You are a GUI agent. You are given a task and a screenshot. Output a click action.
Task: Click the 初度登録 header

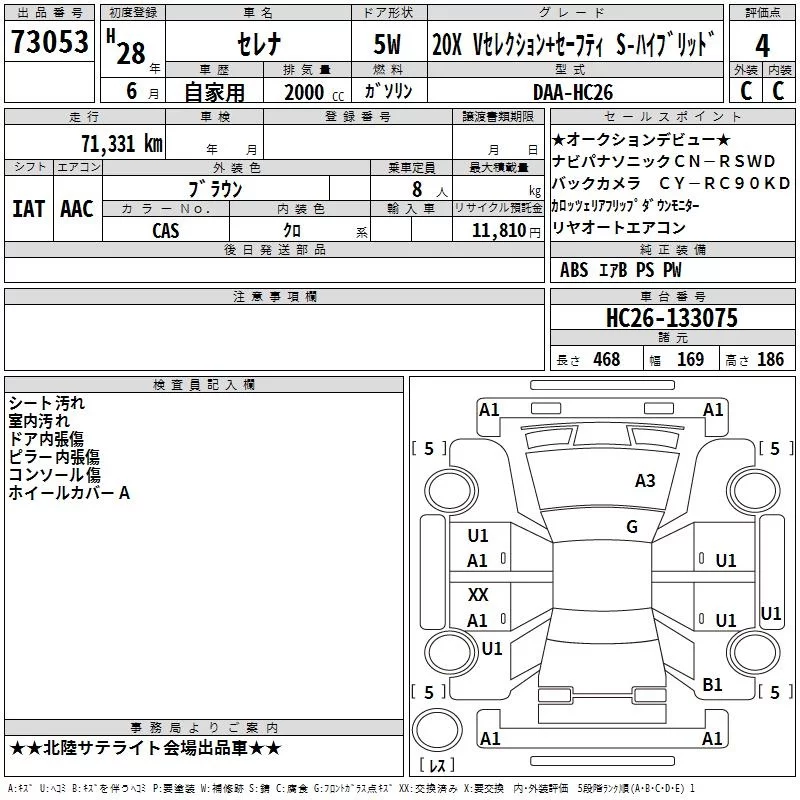point(133,13)
